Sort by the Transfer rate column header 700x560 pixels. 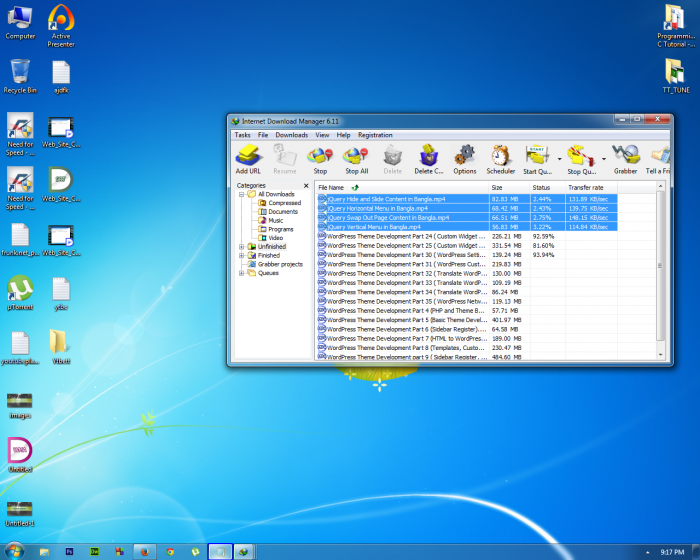click(x=586, y=187)
